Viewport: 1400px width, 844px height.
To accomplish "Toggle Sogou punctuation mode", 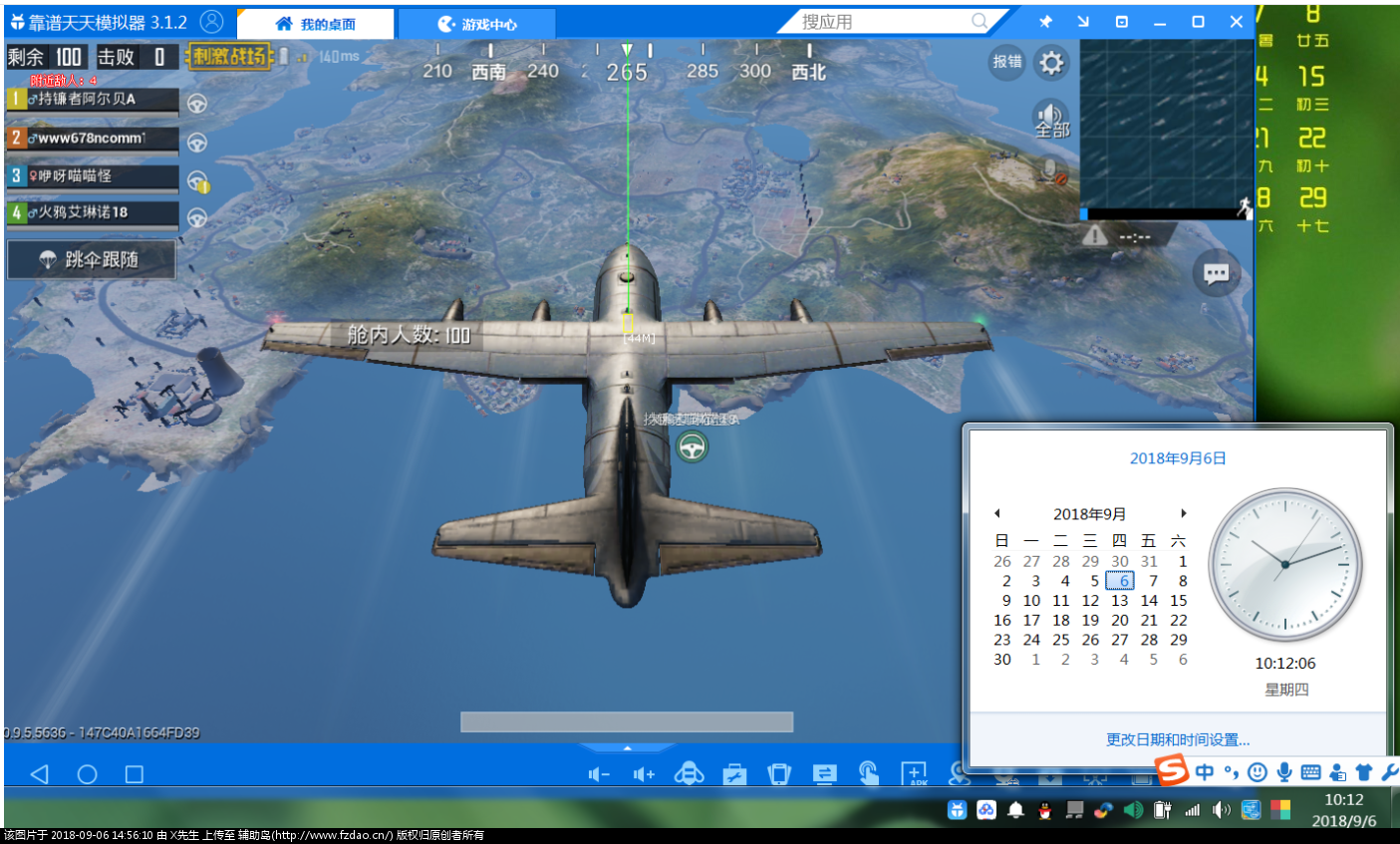I will pyautogui.click(x=1232, y=772).
